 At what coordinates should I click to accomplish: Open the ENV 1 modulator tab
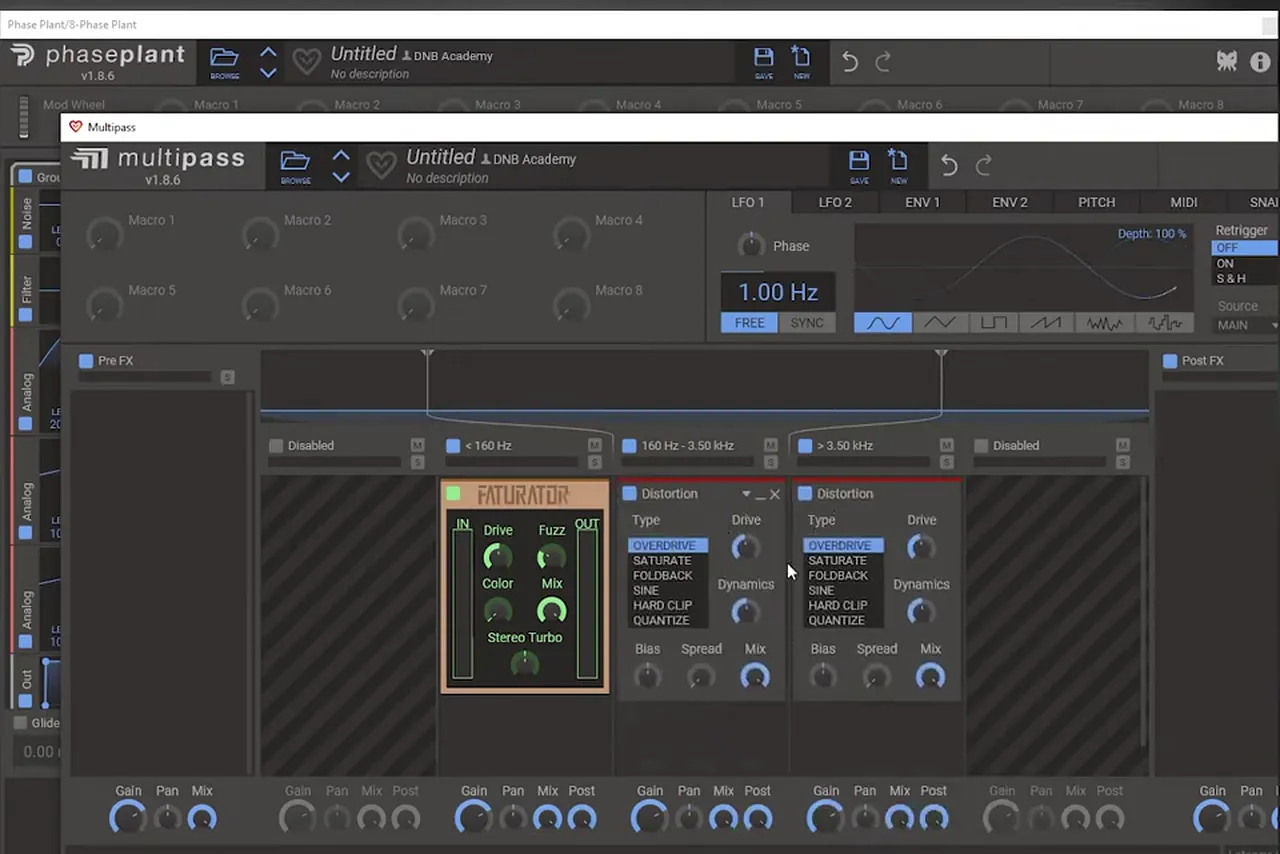pyautogui.click(x=922, y=202)
